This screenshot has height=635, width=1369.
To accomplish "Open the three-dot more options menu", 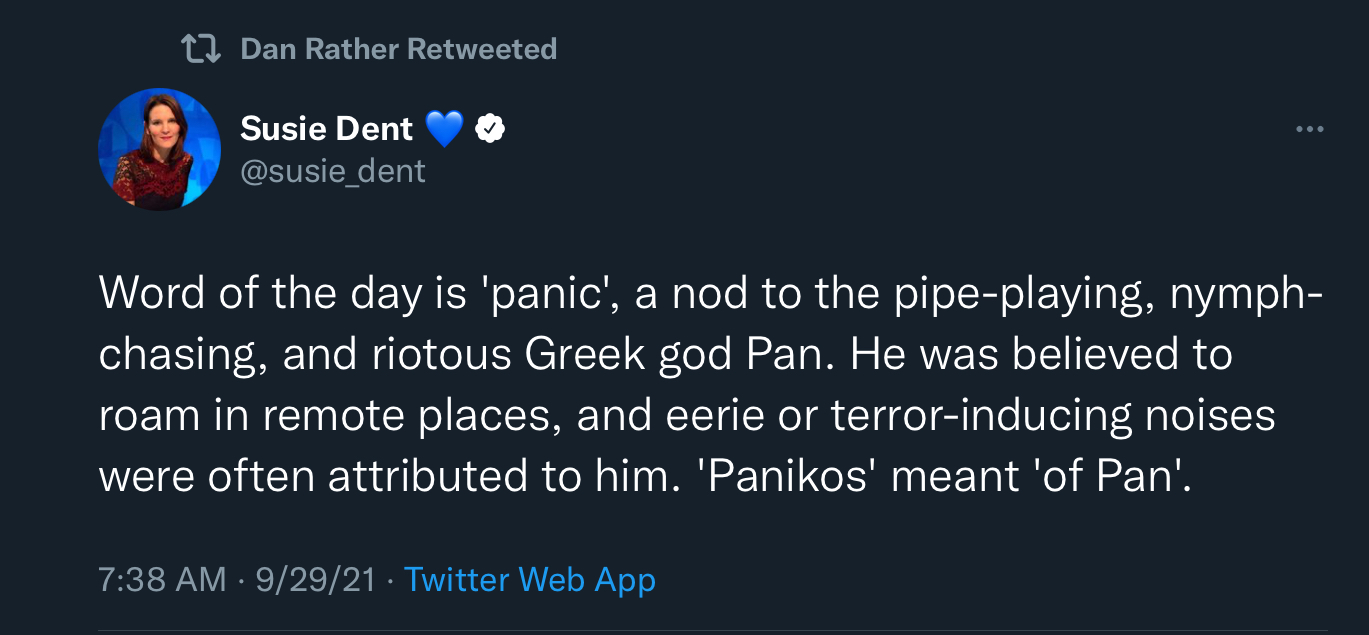I will click(x=1309, y=129).
